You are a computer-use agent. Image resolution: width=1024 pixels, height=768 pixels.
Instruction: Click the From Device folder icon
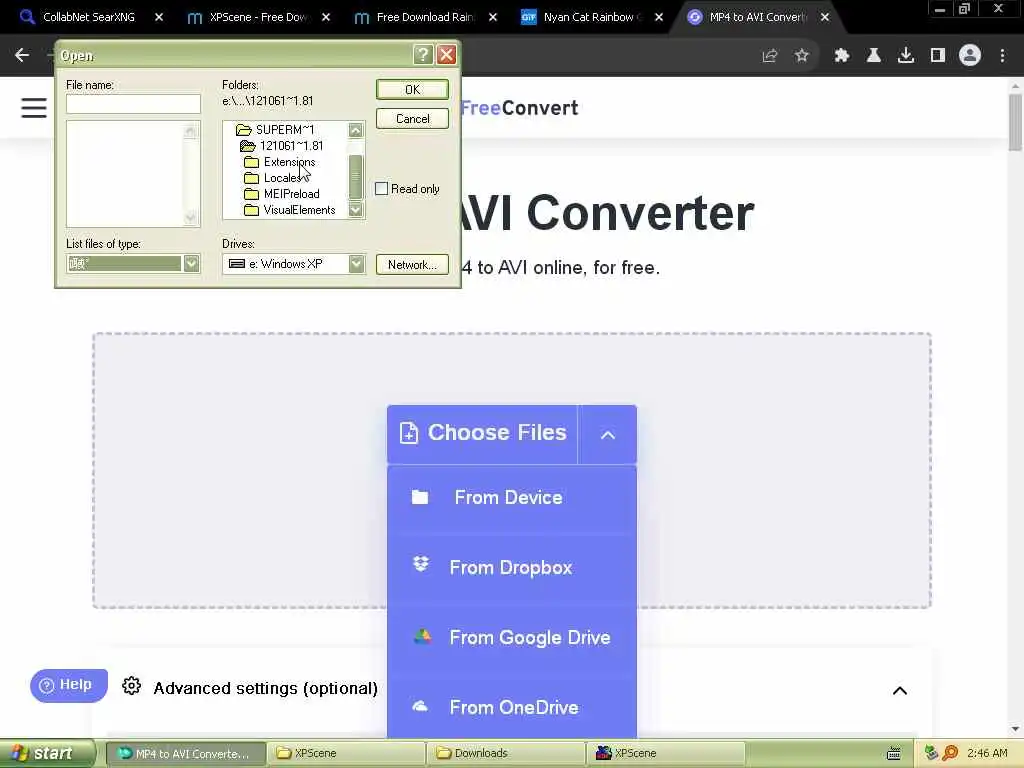pyautogui.click(x=420, y=498)
